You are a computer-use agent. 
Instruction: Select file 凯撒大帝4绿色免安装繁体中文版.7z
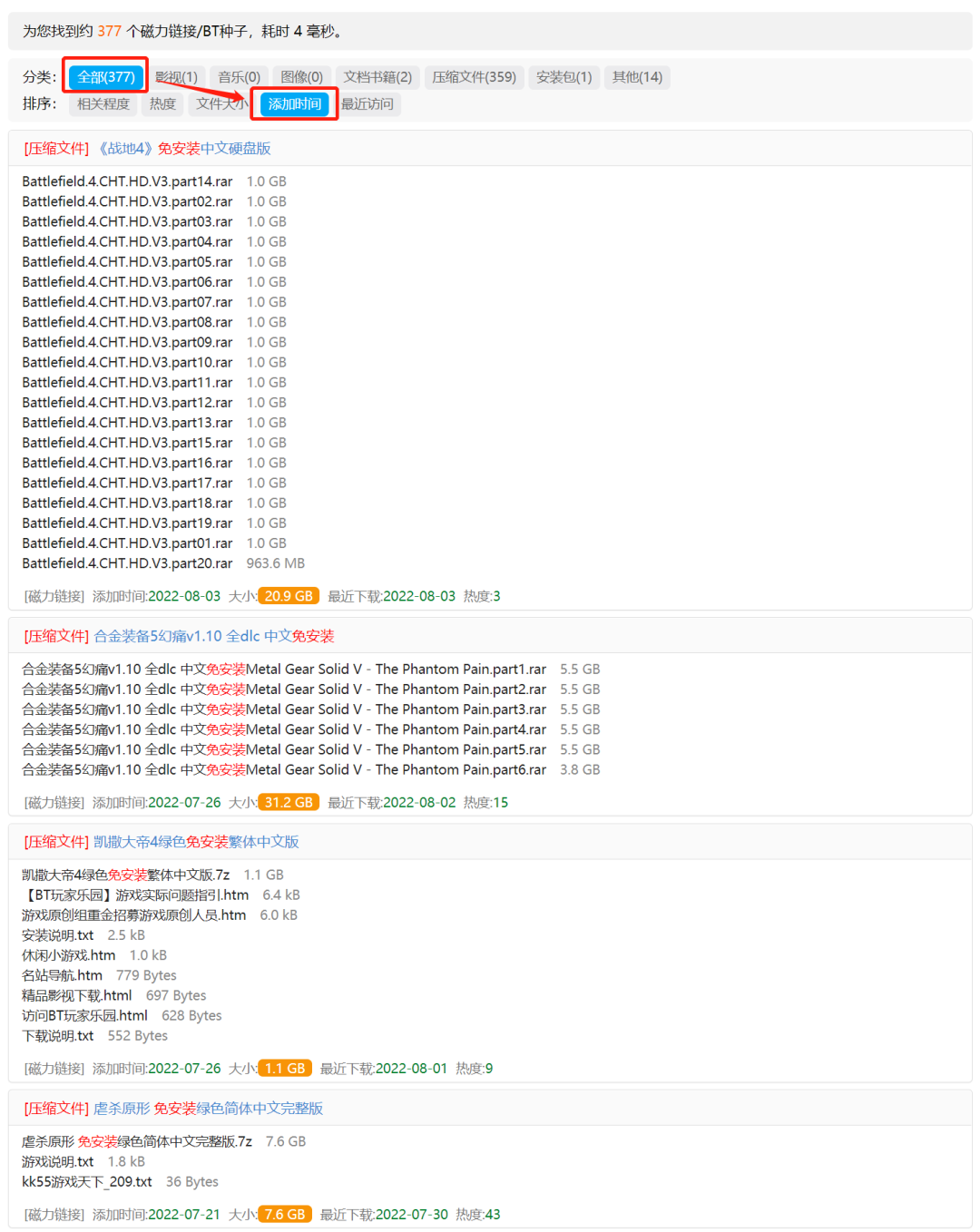[x=125, y=875]
